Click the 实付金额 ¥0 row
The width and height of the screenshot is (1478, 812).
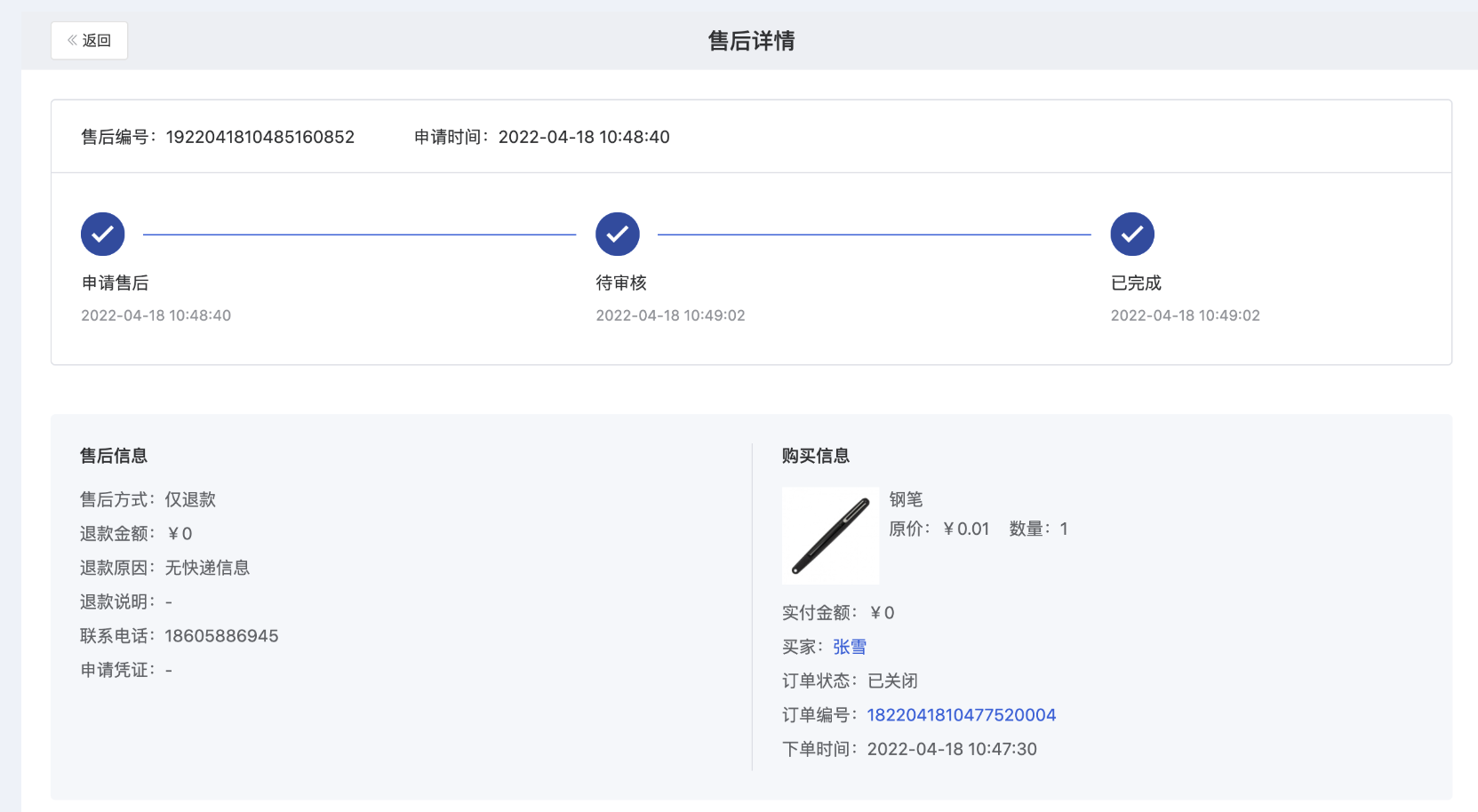[838, 612]
